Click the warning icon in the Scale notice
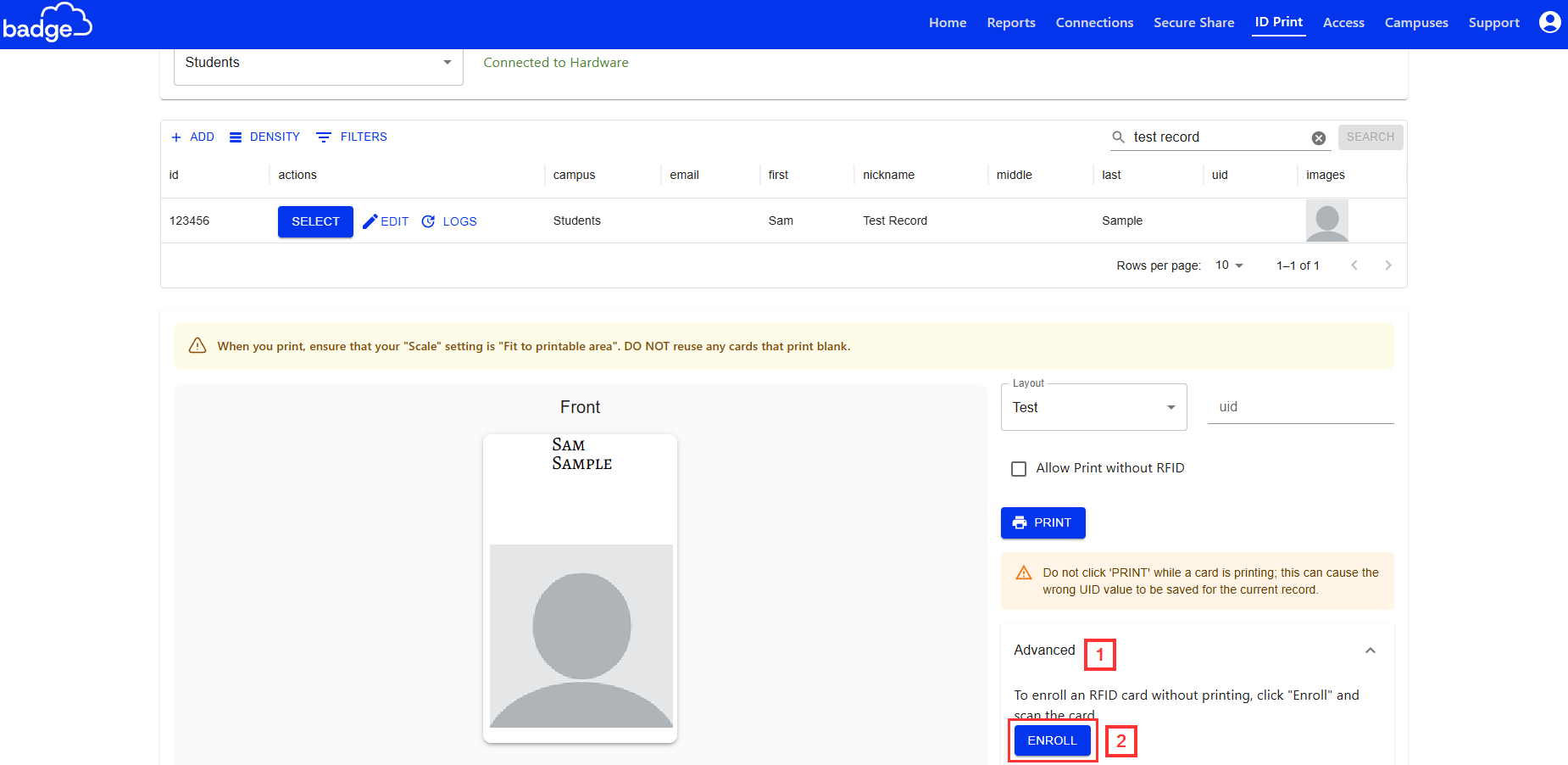 (x=197, y=345)
